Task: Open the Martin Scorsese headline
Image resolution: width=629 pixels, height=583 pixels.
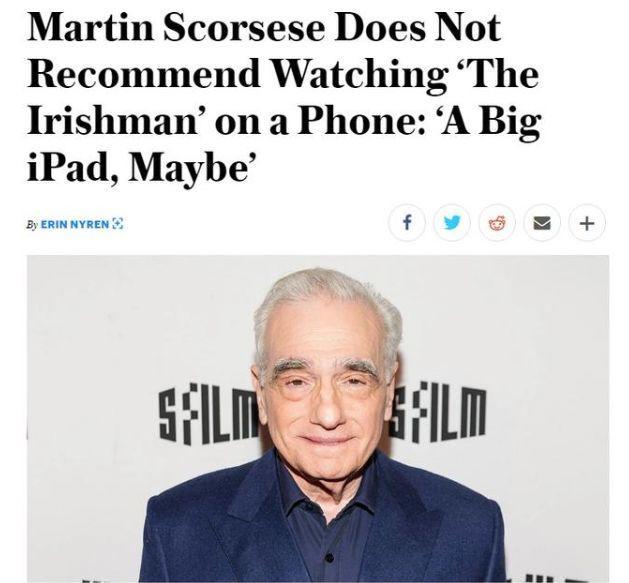Action: (284, 96)
